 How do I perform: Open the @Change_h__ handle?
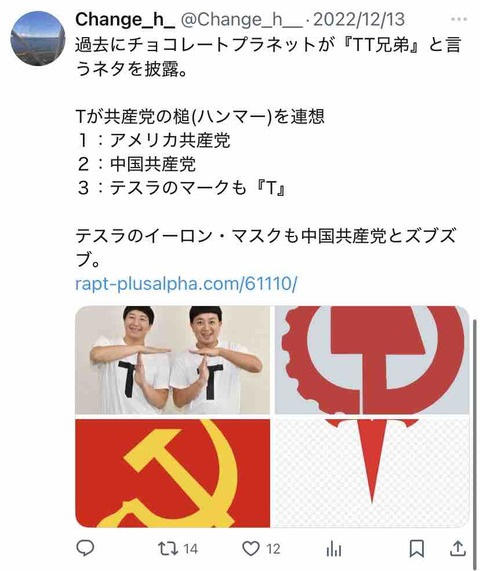click(x=241, y=19)
